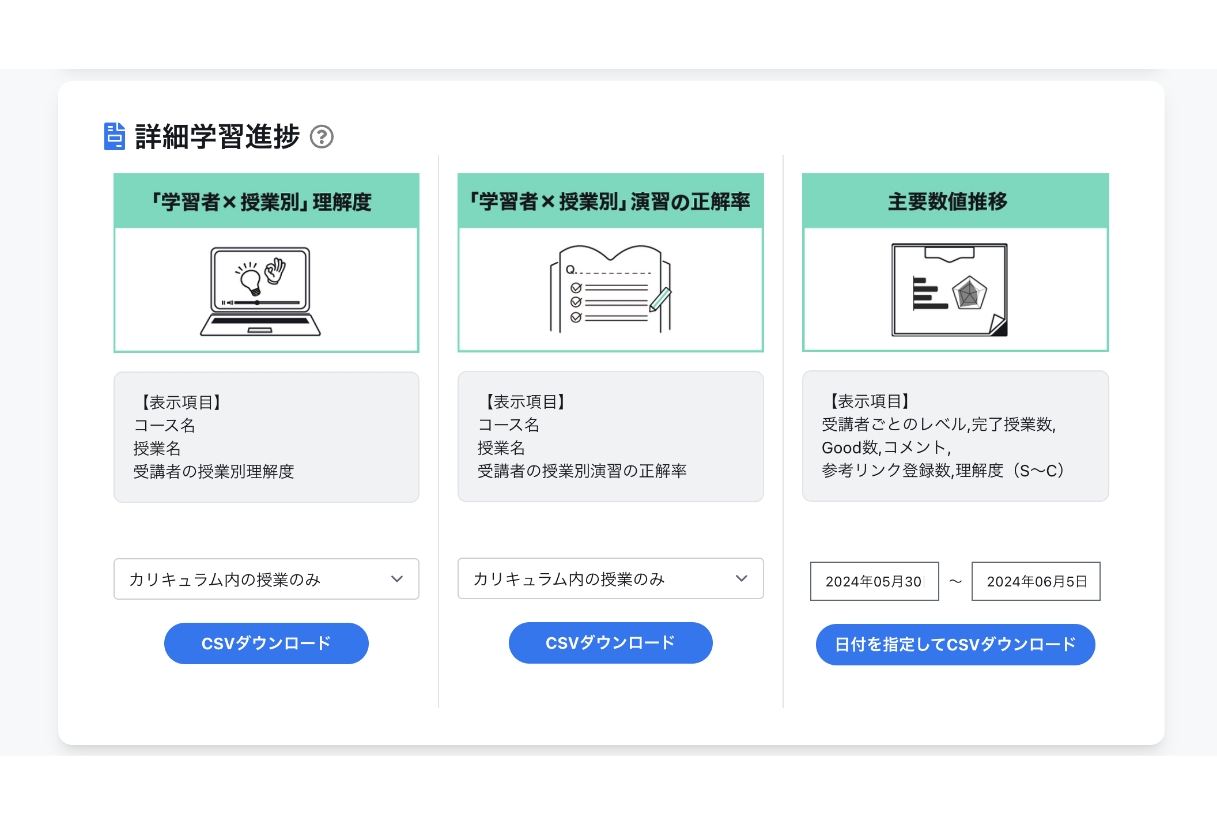Click the 受講者の授業別演習の正解率 display items box
The image size is (1217, 825).
pos(610,437)
